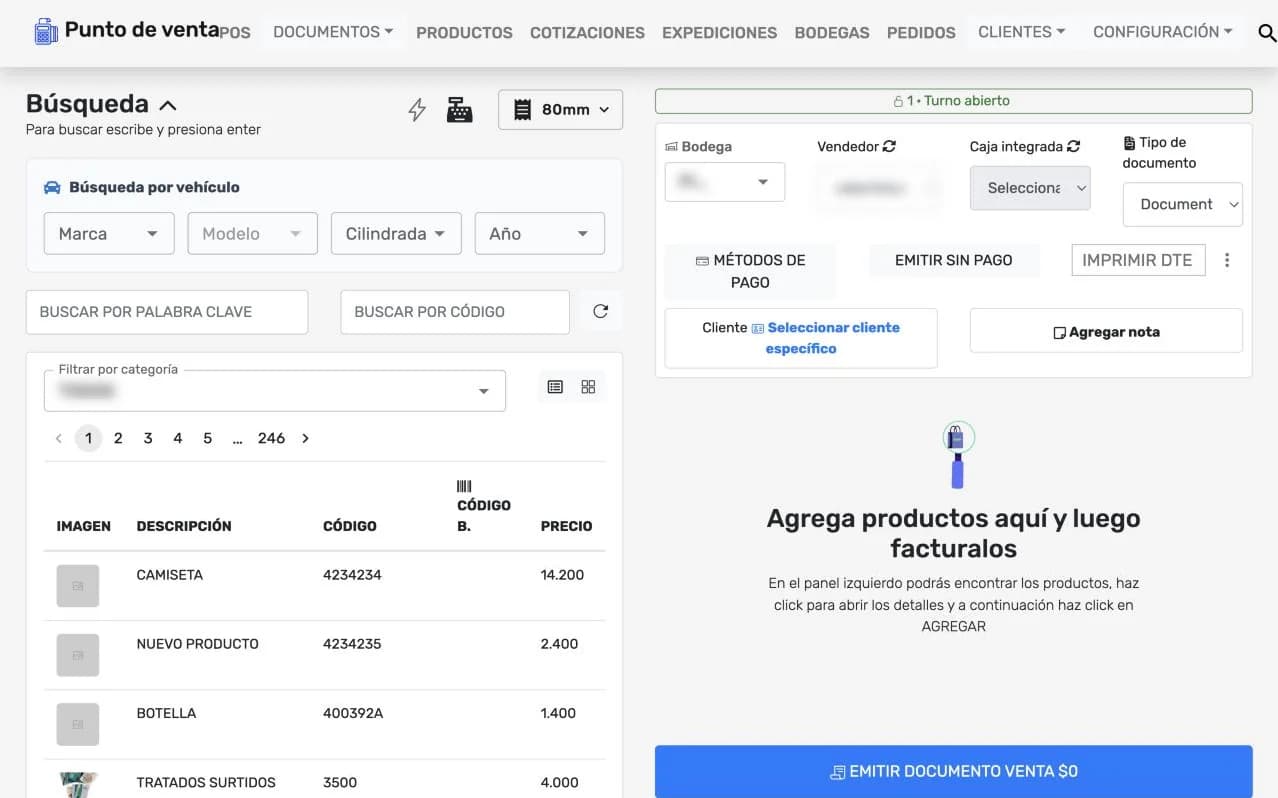This screenshot has height=798, width=1278.
Task: Click the CAMISETA product image placeholder
Action: tap(78, 586)
